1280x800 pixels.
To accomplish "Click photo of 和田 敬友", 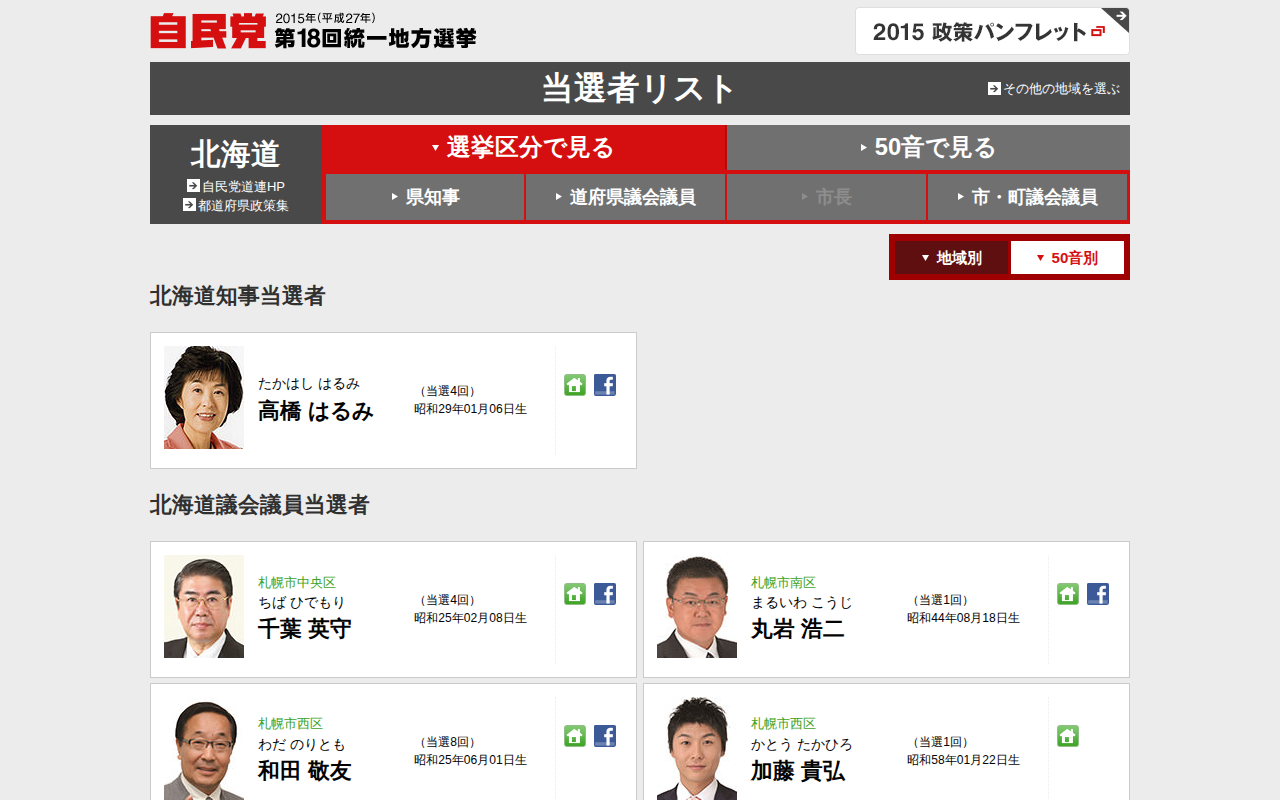I will point(204,749).
